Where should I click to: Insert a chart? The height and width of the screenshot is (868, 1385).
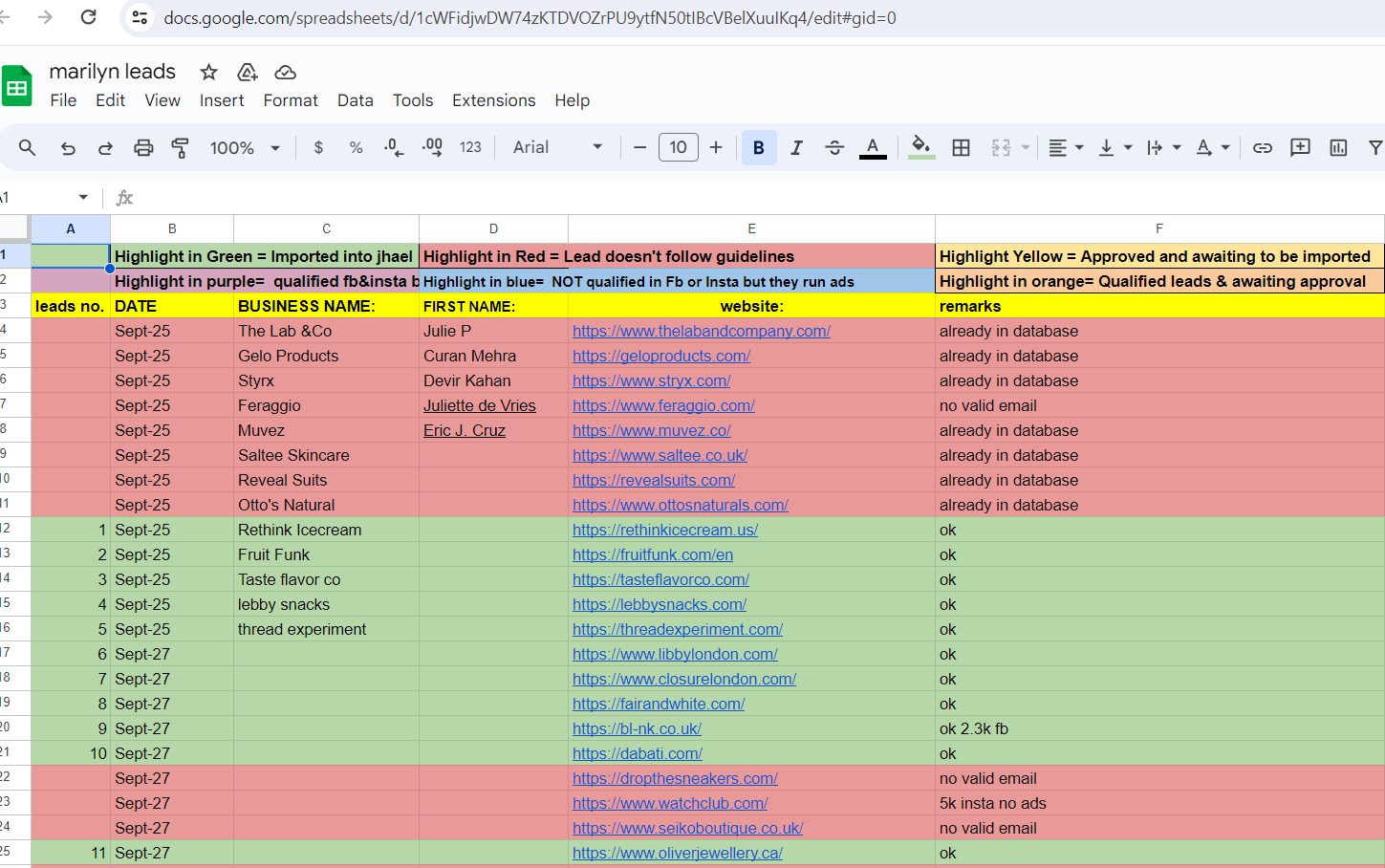point(1338,147)
